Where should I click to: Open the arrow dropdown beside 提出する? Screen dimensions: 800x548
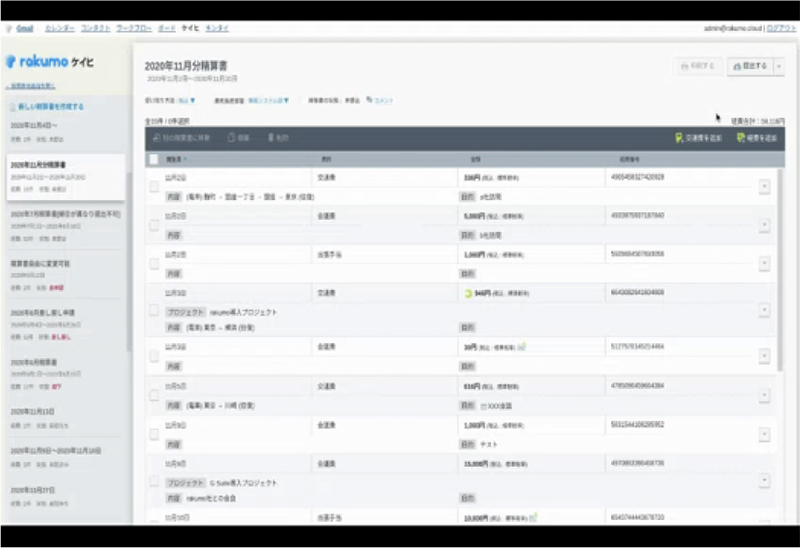779,66
